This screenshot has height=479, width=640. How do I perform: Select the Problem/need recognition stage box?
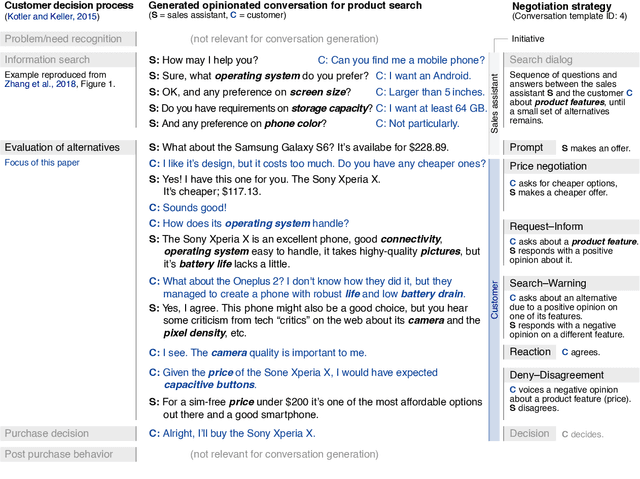coord(65,39)
